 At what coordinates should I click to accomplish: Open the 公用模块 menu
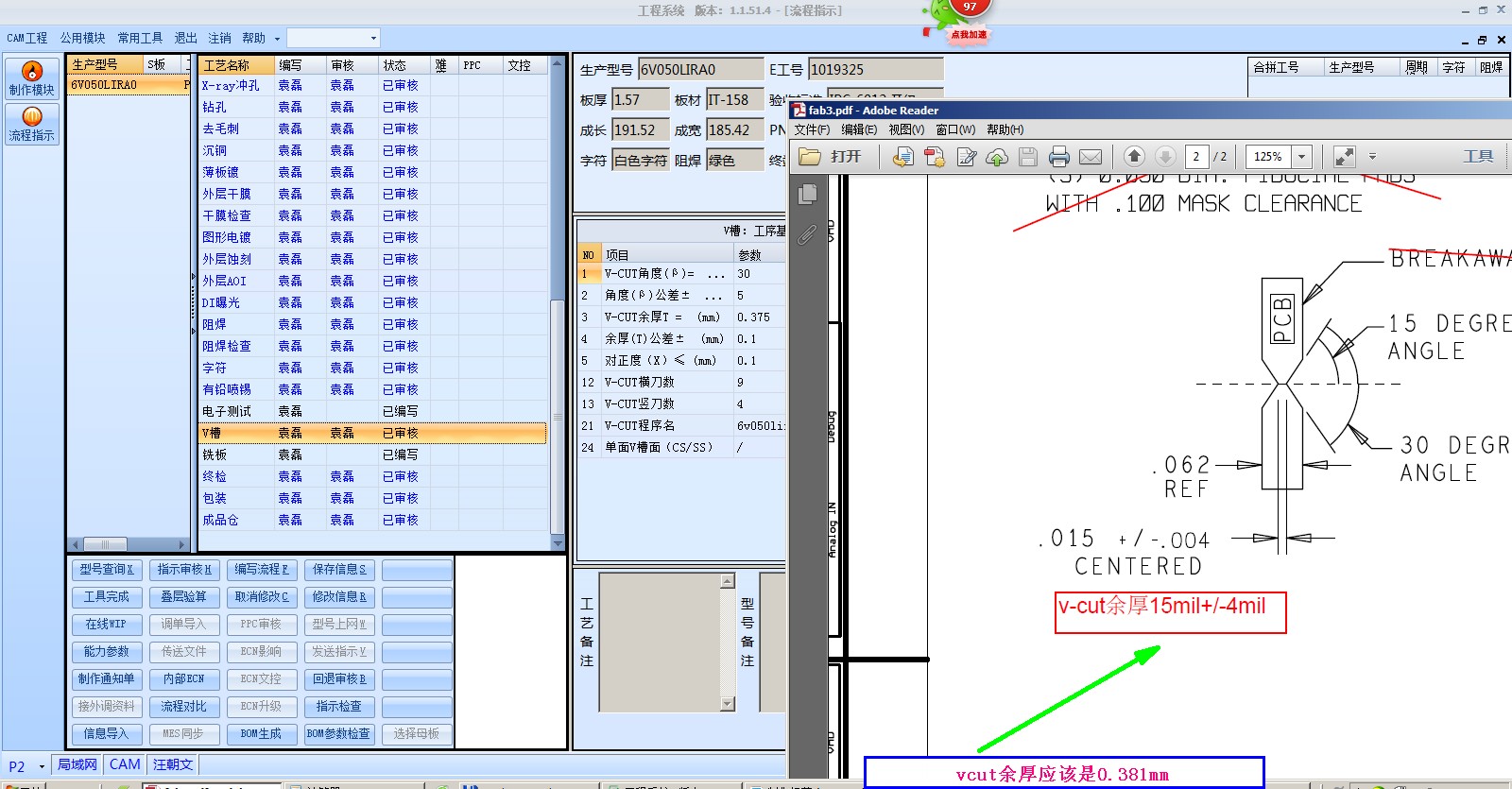tap(83, 38)
